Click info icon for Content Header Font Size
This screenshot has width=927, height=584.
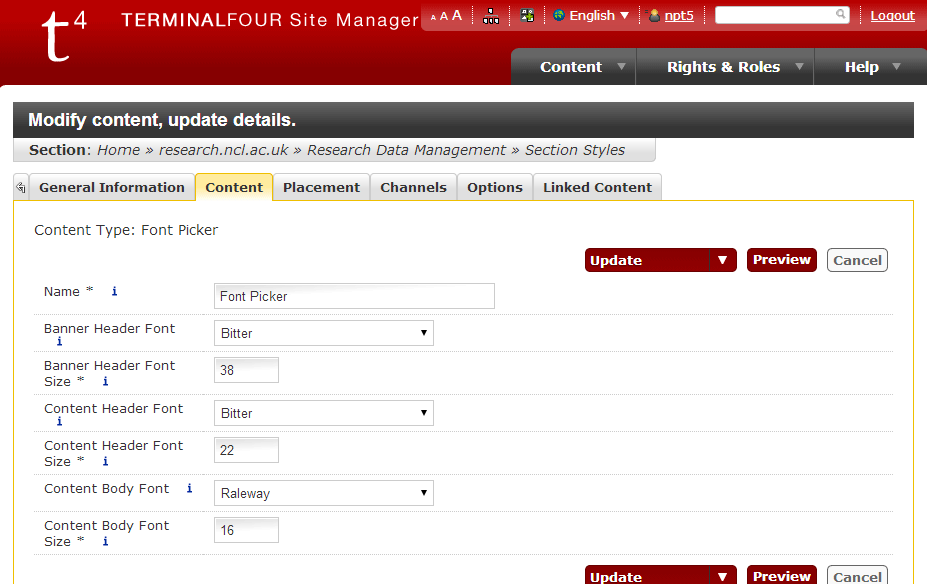[x=105, y=462]
